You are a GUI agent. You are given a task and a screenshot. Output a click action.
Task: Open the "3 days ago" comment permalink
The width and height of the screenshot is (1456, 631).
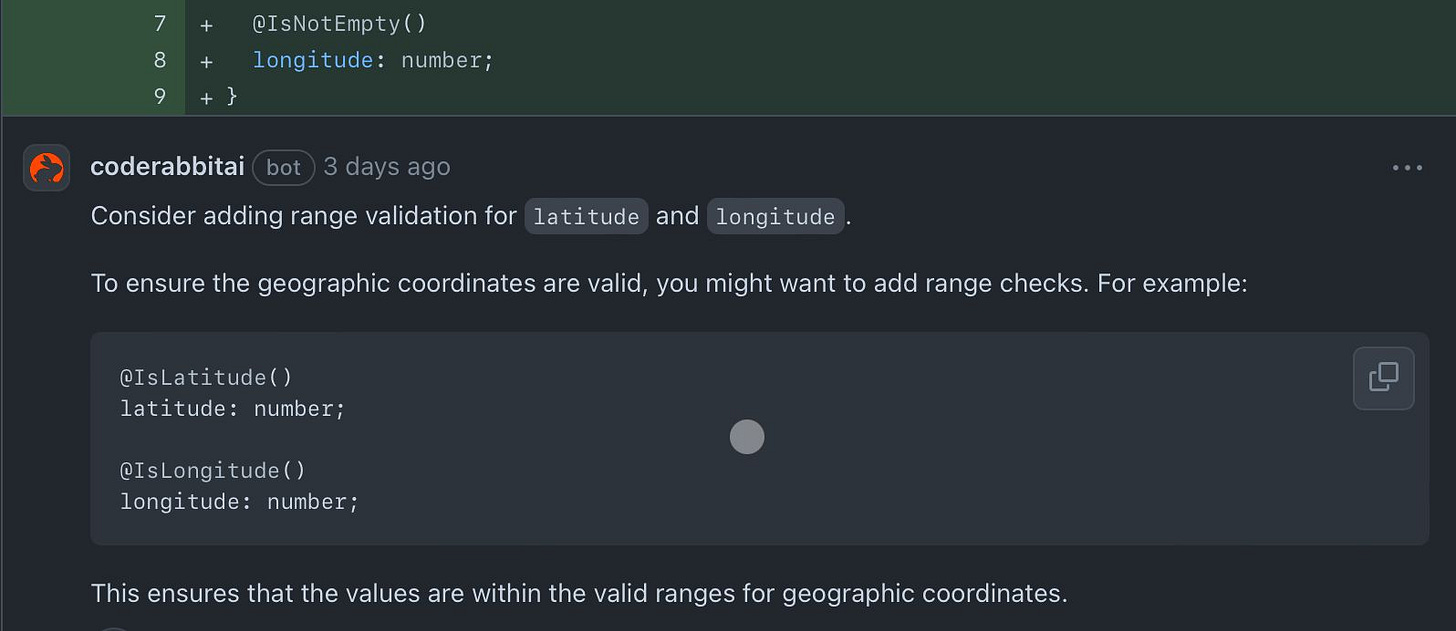pyautogui.click(x=387, y=167)
